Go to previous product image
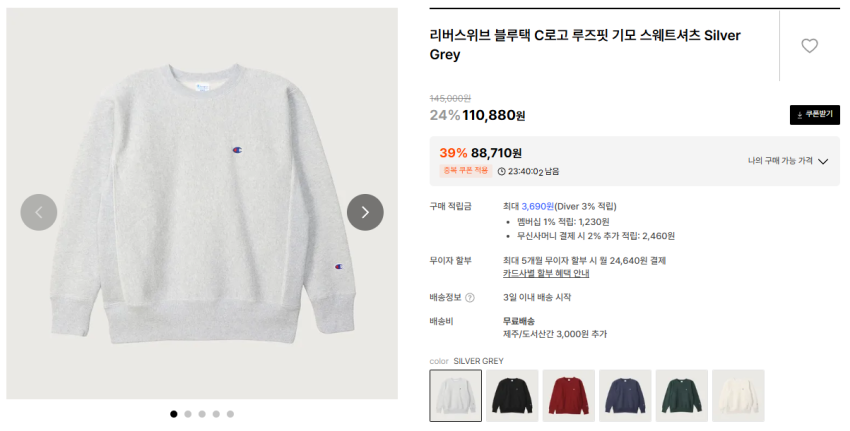 pyautogui.click(x=39, y=212)
